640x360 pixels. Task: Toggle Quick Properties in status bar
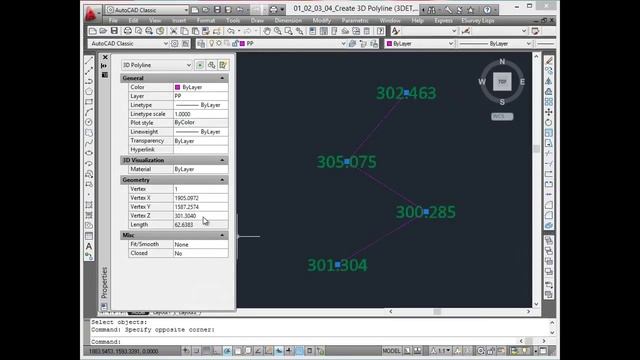tap(309, 351)
